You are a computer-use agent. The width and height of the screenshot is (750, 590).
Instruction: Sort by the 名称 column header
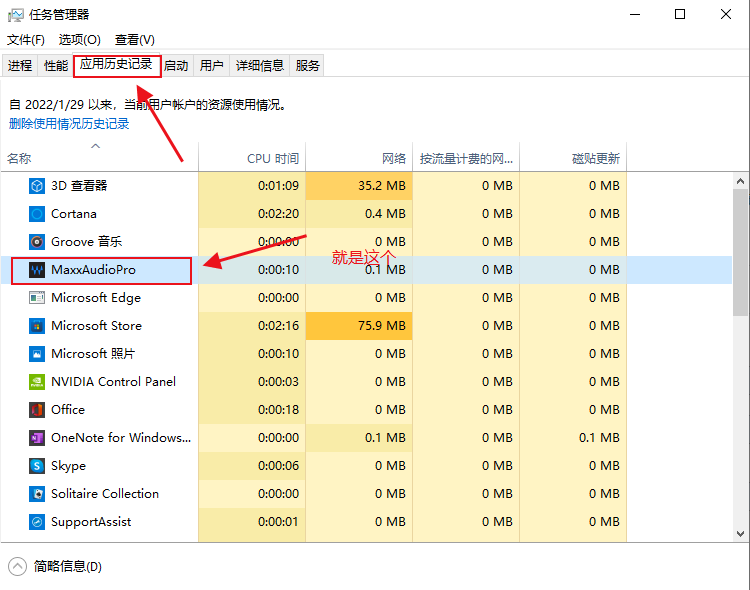(x=99, y=157)
